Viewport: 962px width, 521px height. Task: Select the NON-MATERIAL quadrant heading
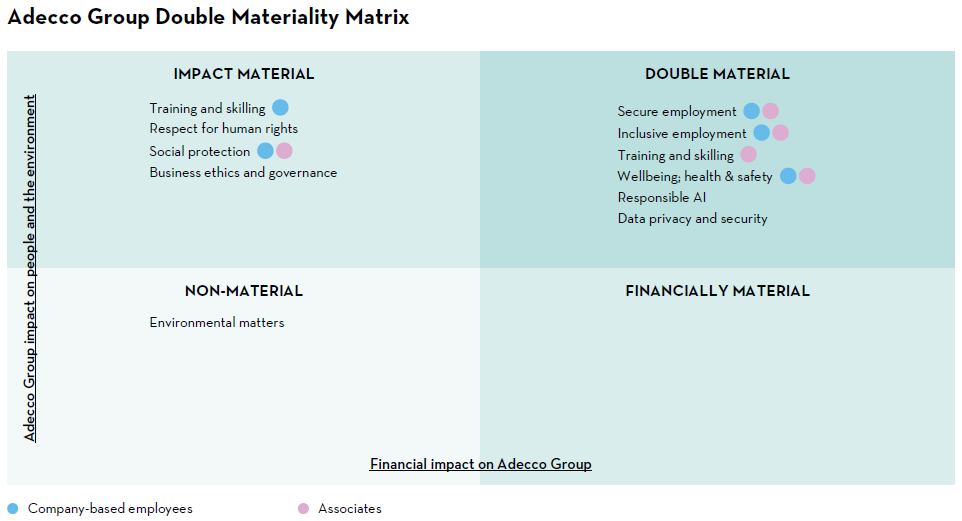tap(244, 291)
